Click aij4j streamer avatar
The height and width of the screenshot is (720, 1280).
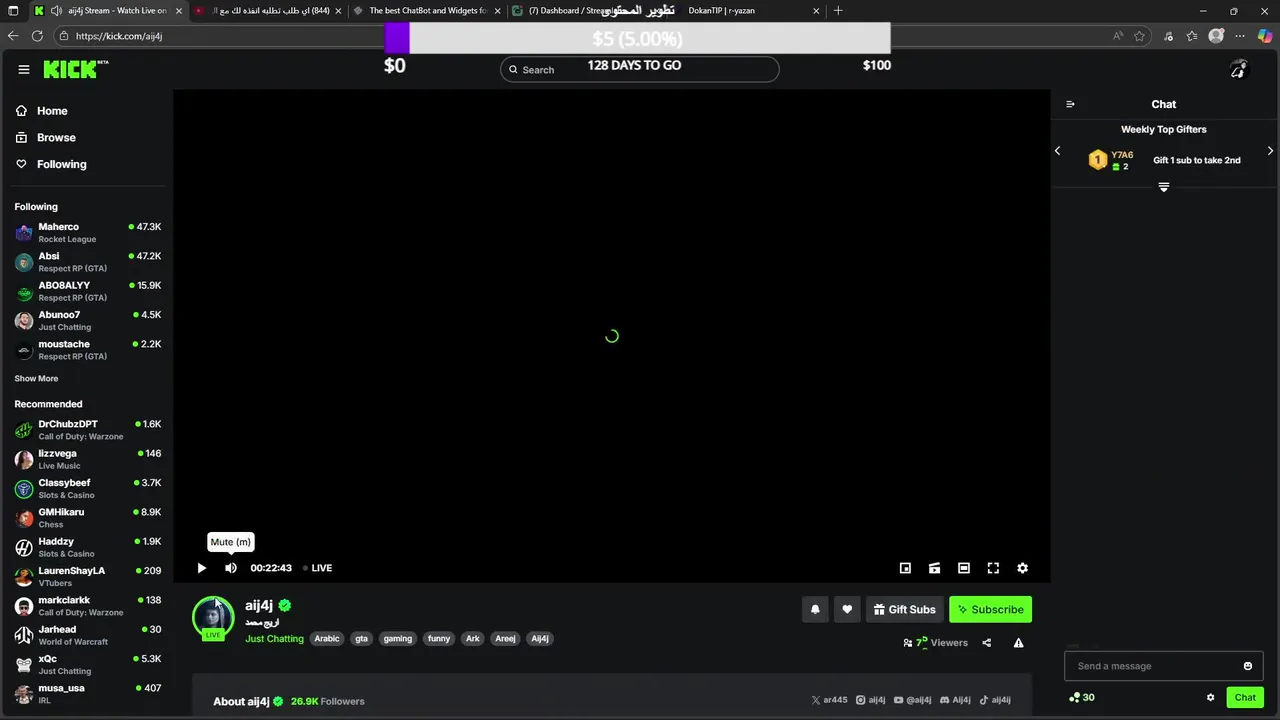click(213, 617)
